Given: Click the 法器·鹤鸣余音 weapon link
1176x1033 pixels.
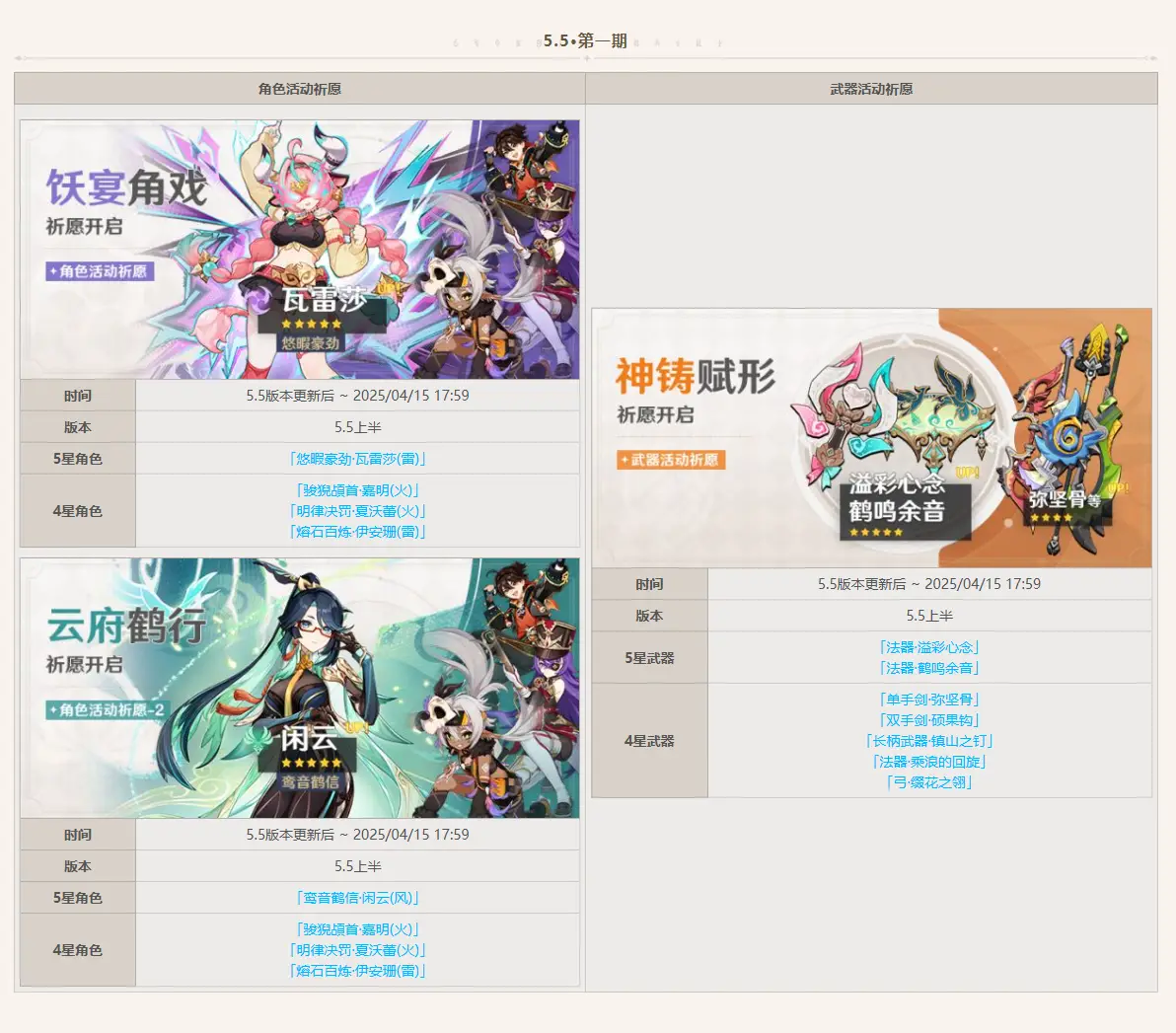Looking at the screenshot, I should (928, 668).
